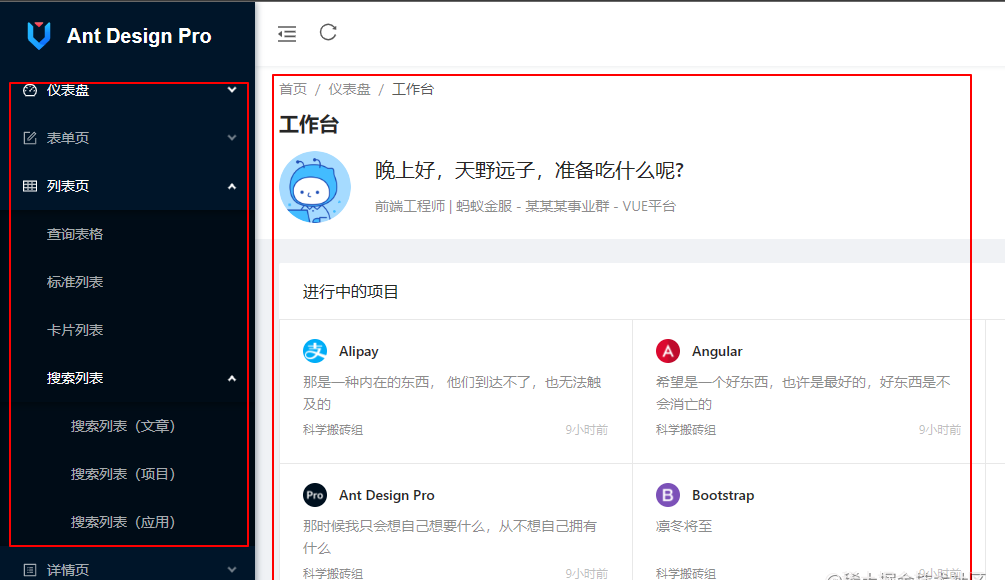Open the Bootstrap project link
This screenshot has width=1005, height=580.
click(723, 495)
